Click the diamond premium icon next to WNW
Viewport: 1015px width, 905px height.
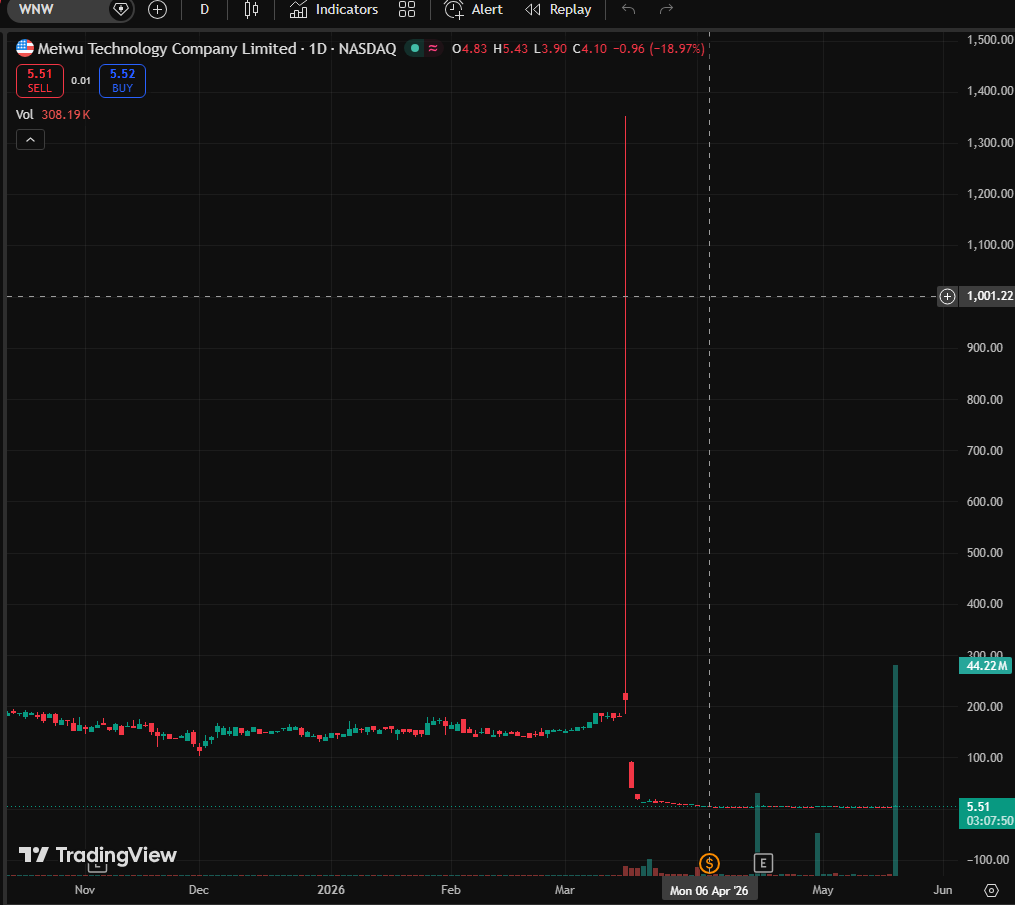(x=120, y=10)
